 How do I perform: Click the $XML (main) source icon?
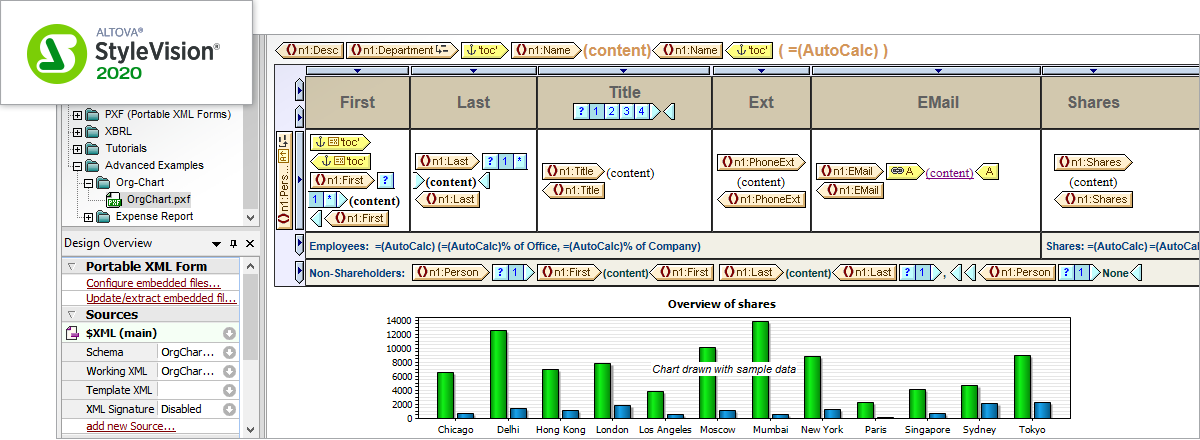pos(73,333)
